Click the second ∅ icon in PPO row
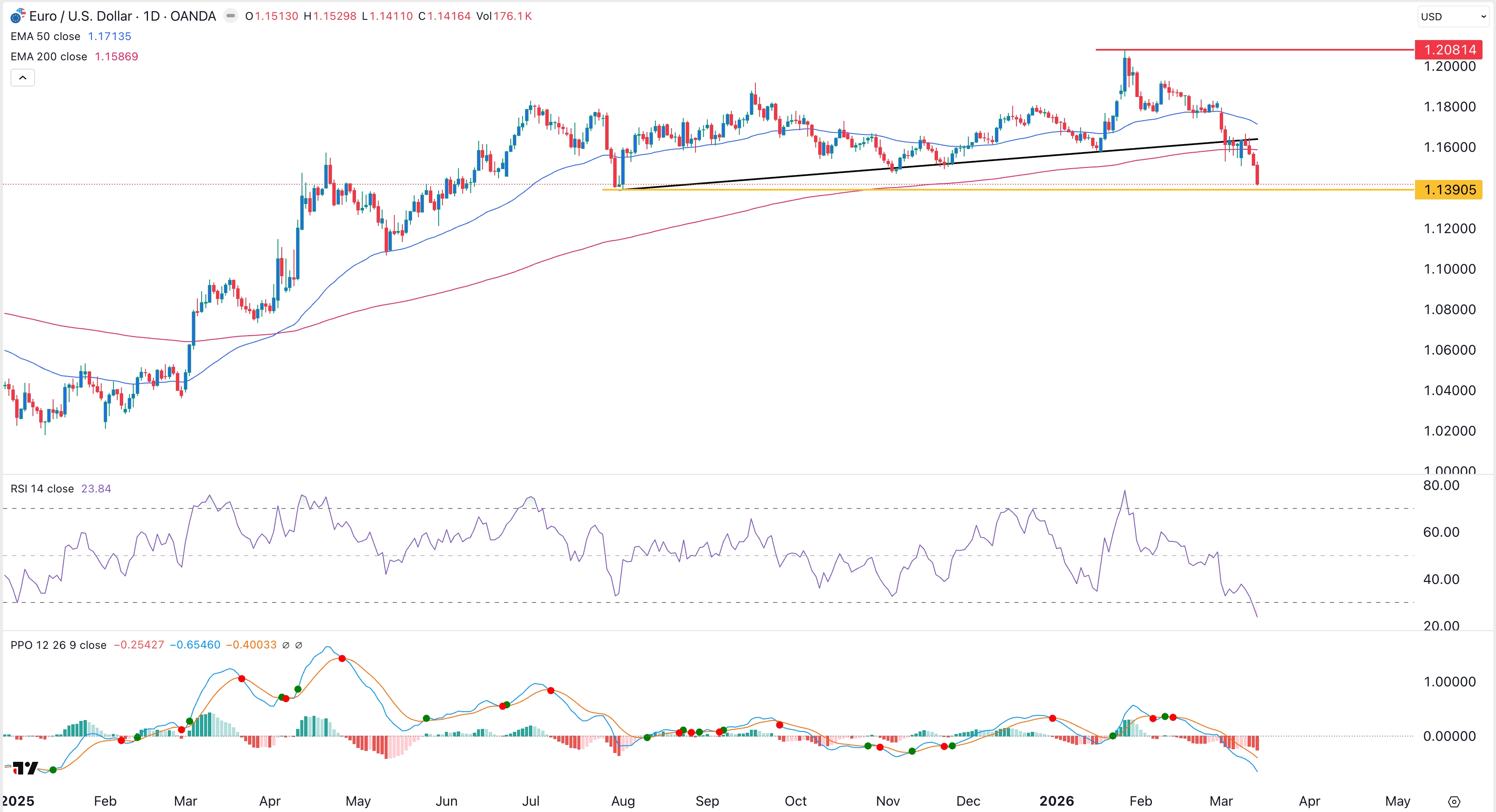This screenshot has width=1496, height=812. tap(299, 645)
